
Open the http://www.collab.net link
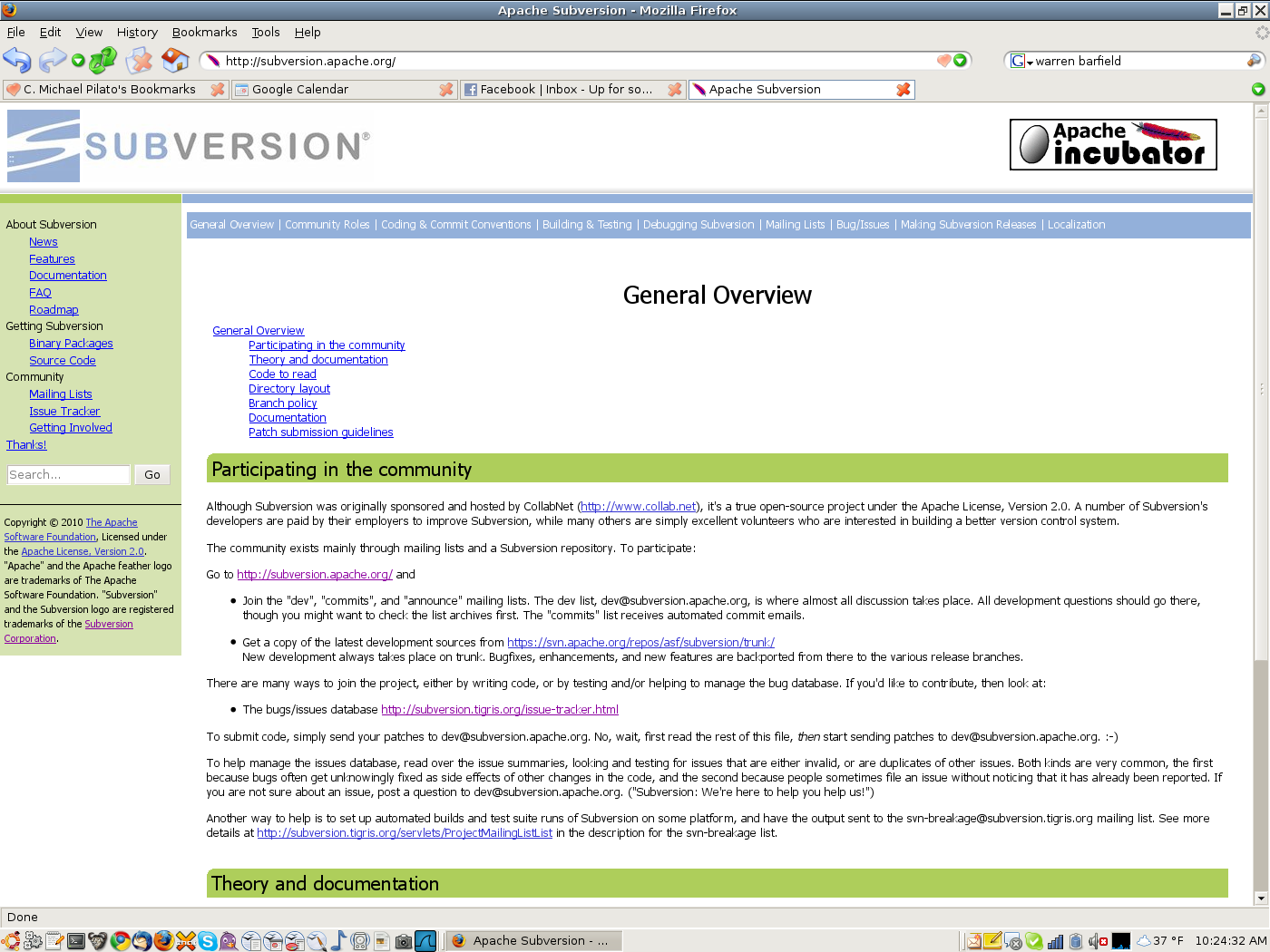(639, 507)
